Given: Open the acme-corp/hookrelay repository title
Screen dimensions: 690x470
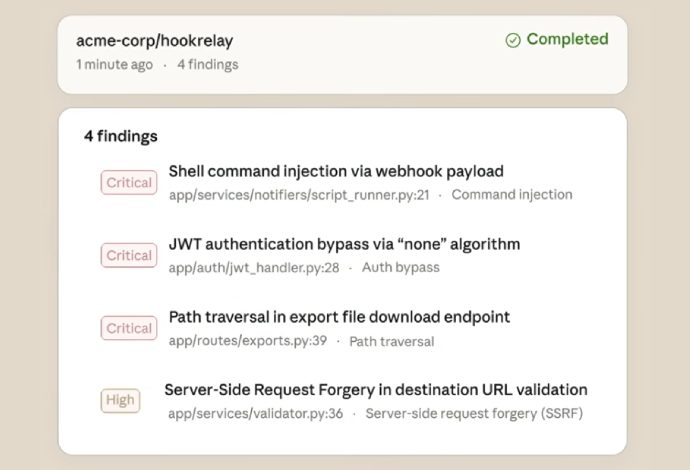Looking at the screenshot, I should 155,41.
